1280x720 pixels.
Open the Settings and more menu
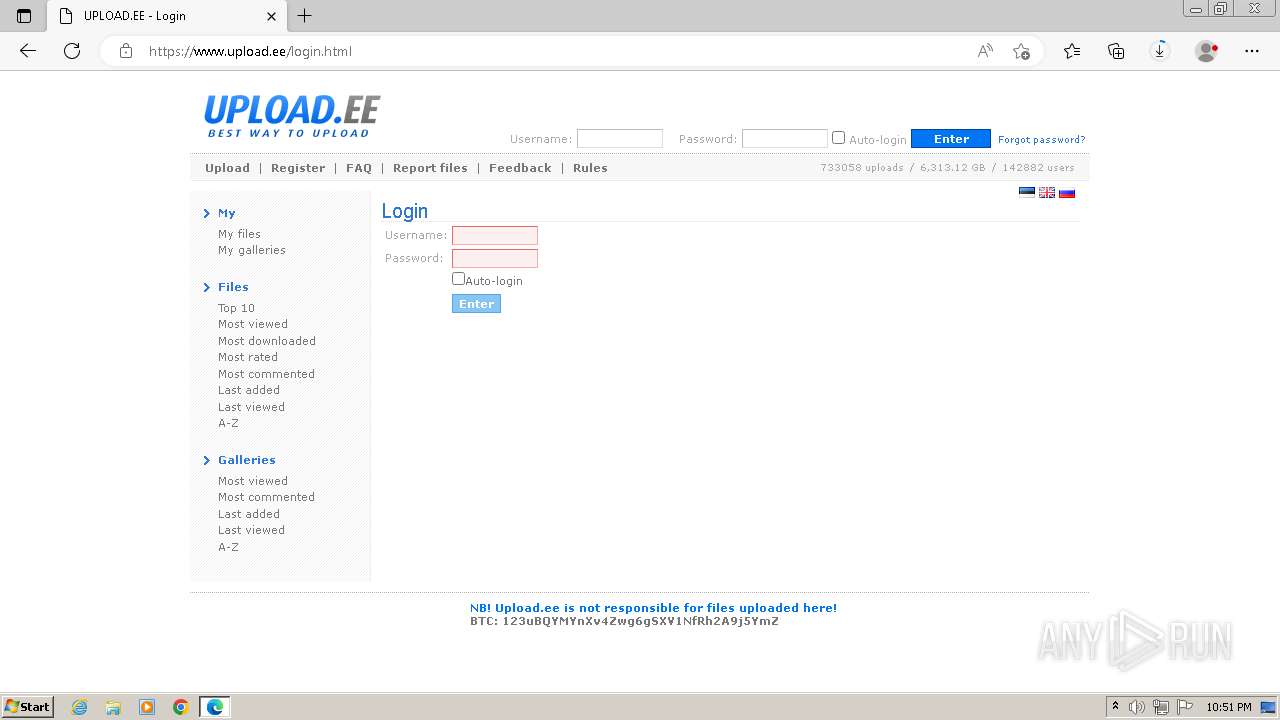coord(1252,51)
